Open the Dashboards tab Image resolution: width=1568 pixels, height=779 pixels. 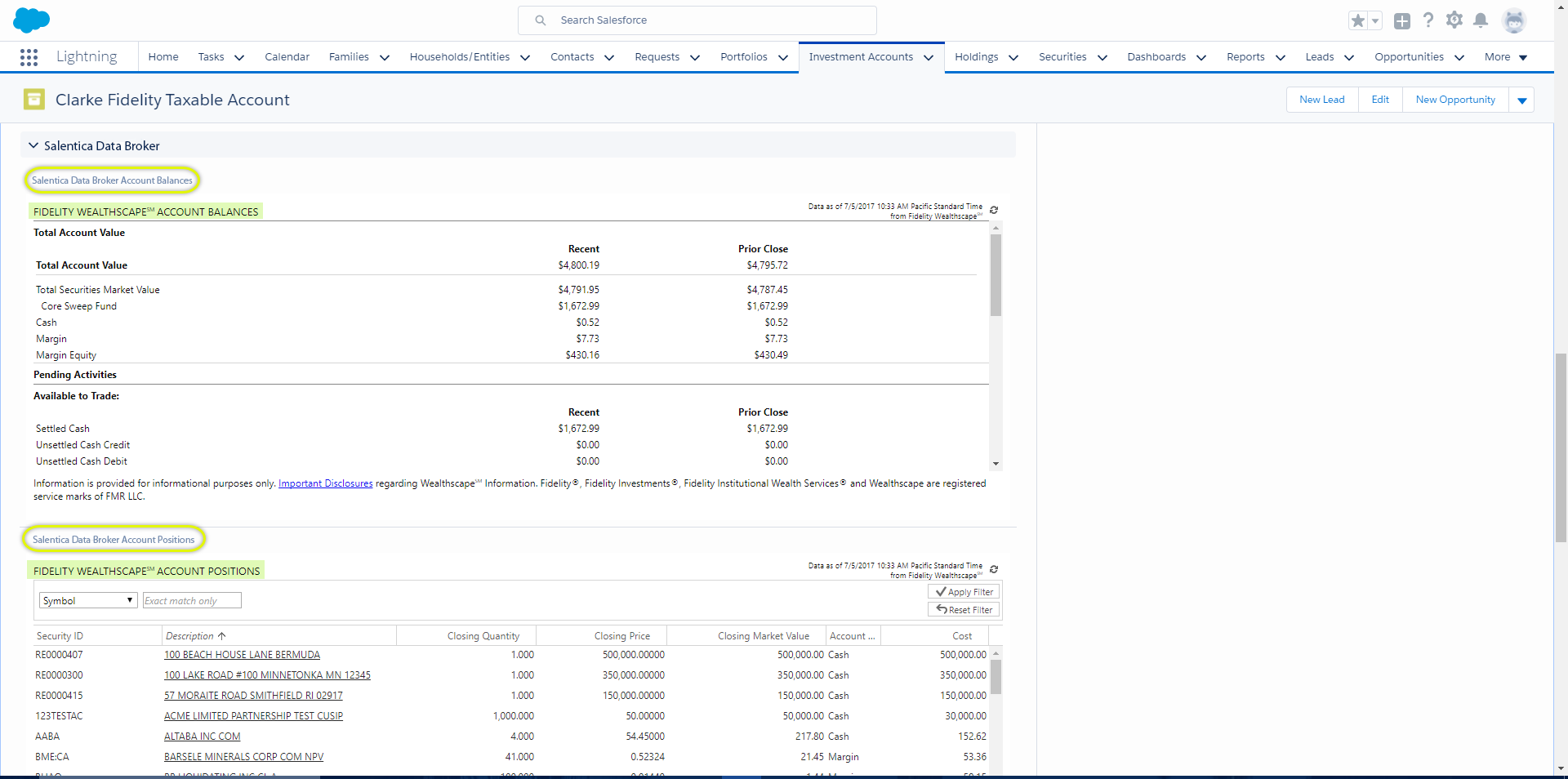point(1156,57)
